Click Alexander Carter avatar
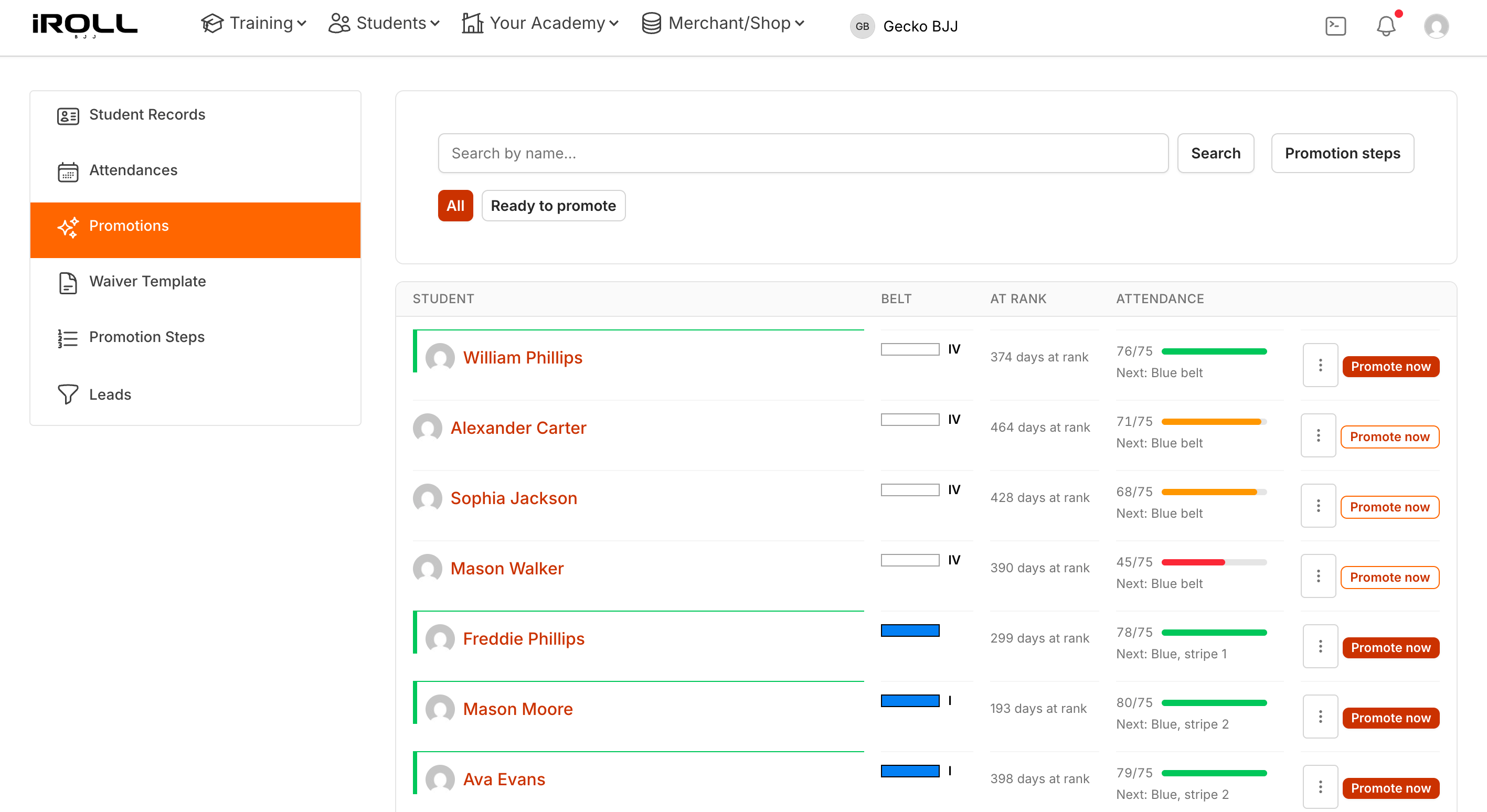The image size is (1487, 812). click(x=427, y=428)
